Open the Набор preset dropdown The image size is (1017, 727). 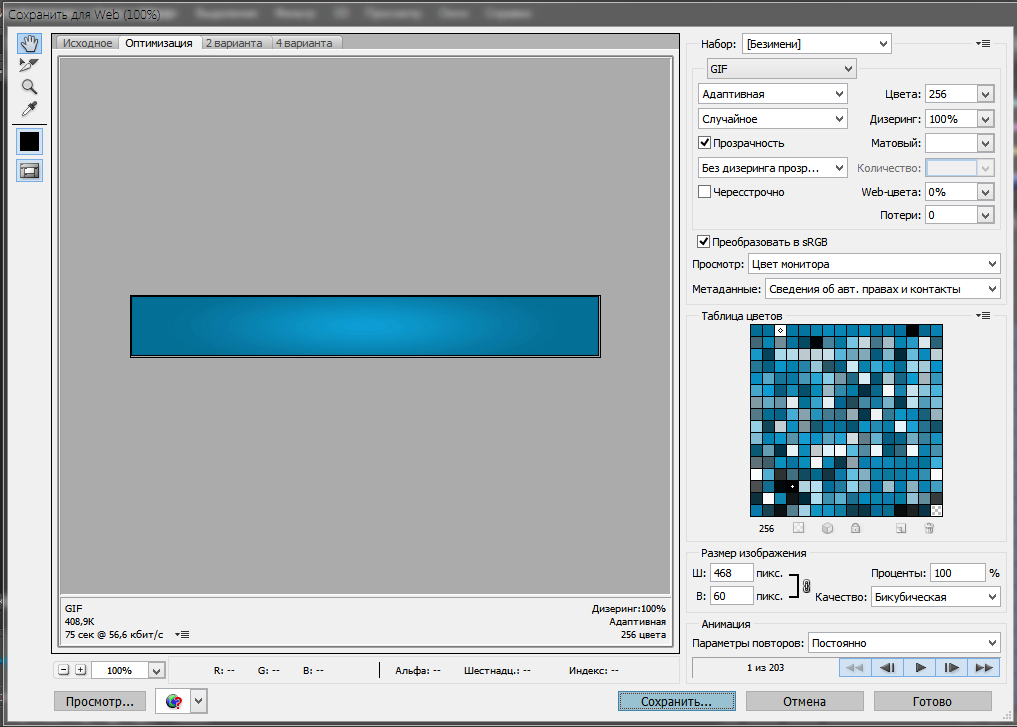[x=817, y=43]
